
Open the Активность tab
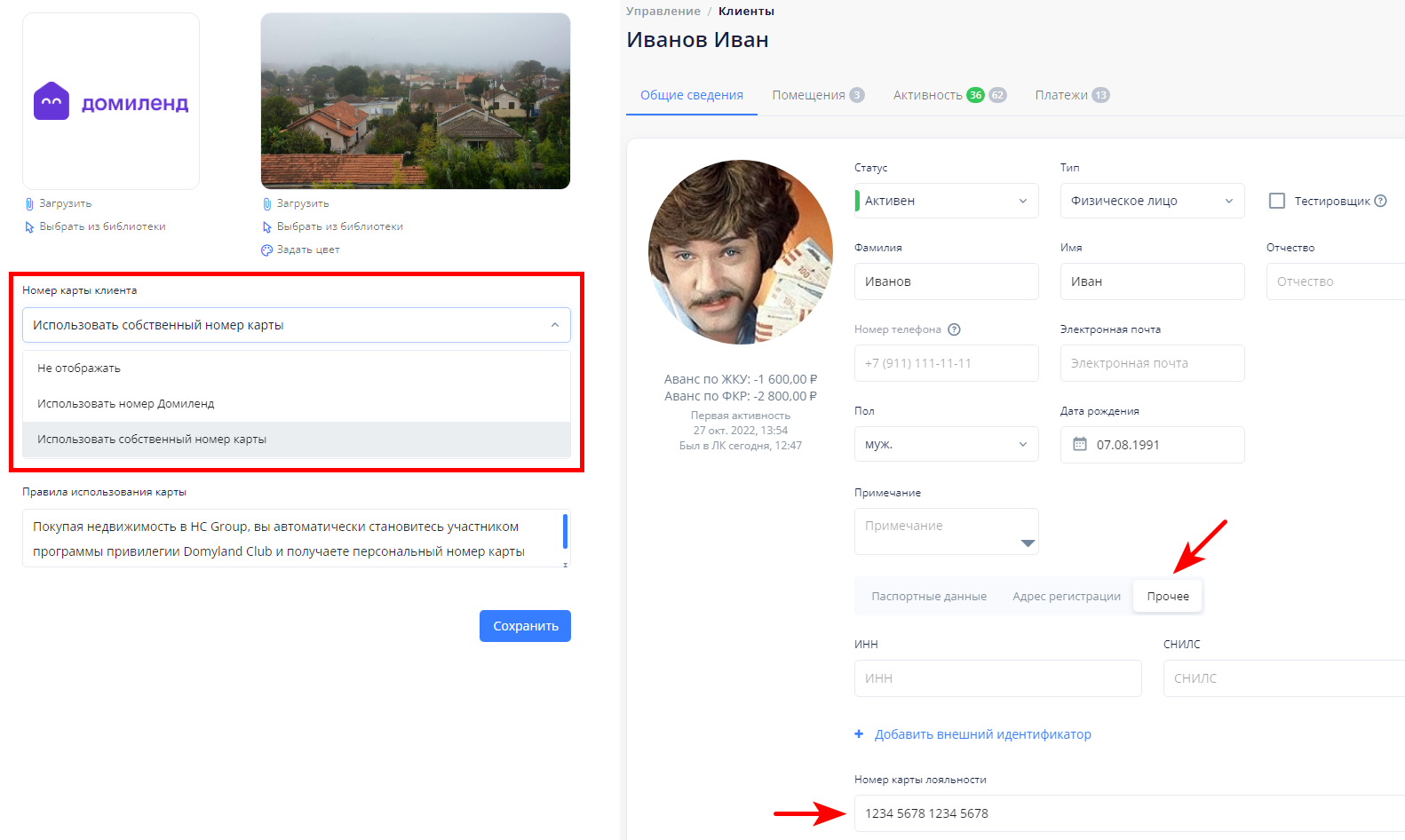[x=949, y=95]
